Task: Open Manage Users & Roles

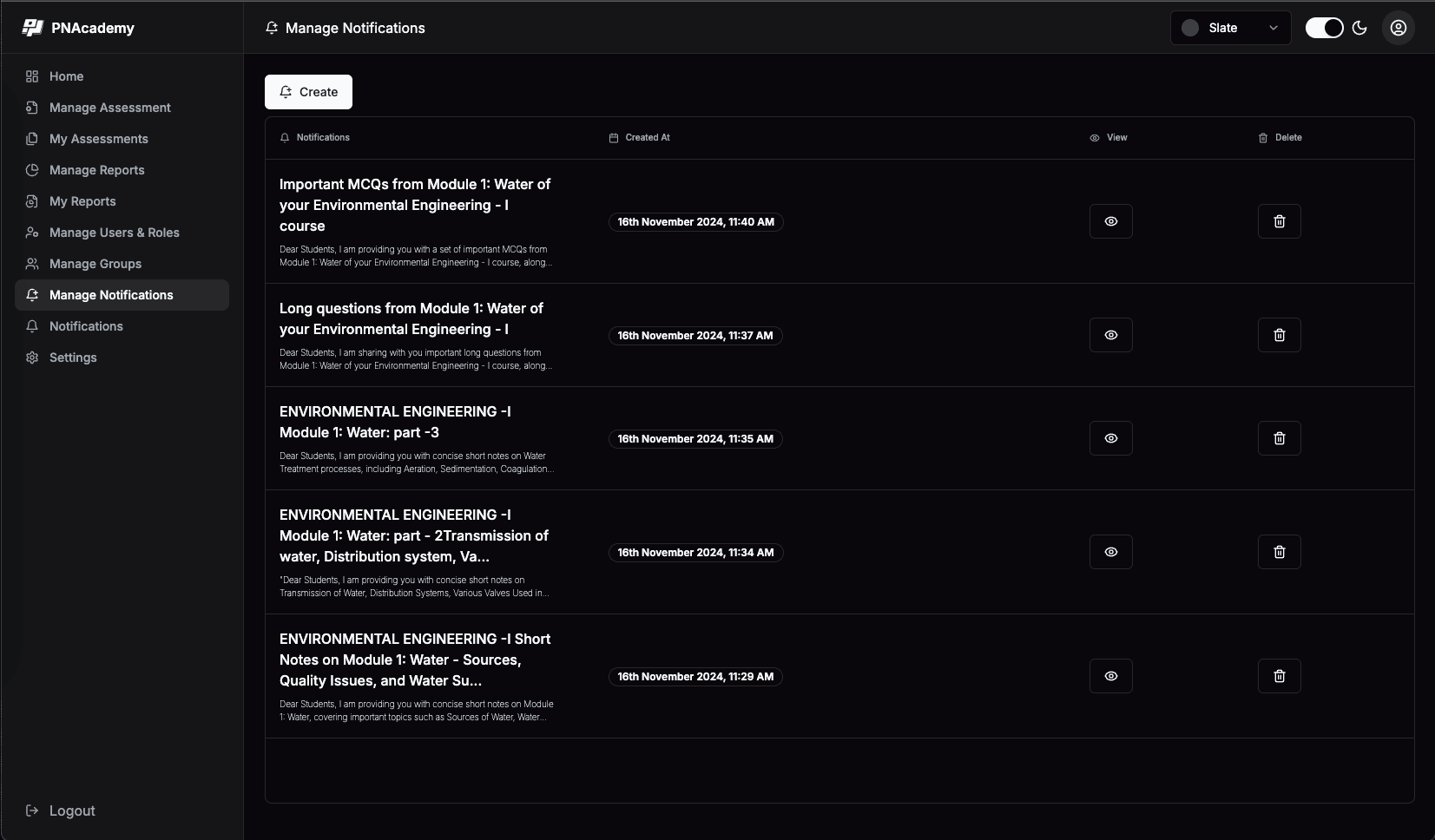Action: tap(114, 233)
